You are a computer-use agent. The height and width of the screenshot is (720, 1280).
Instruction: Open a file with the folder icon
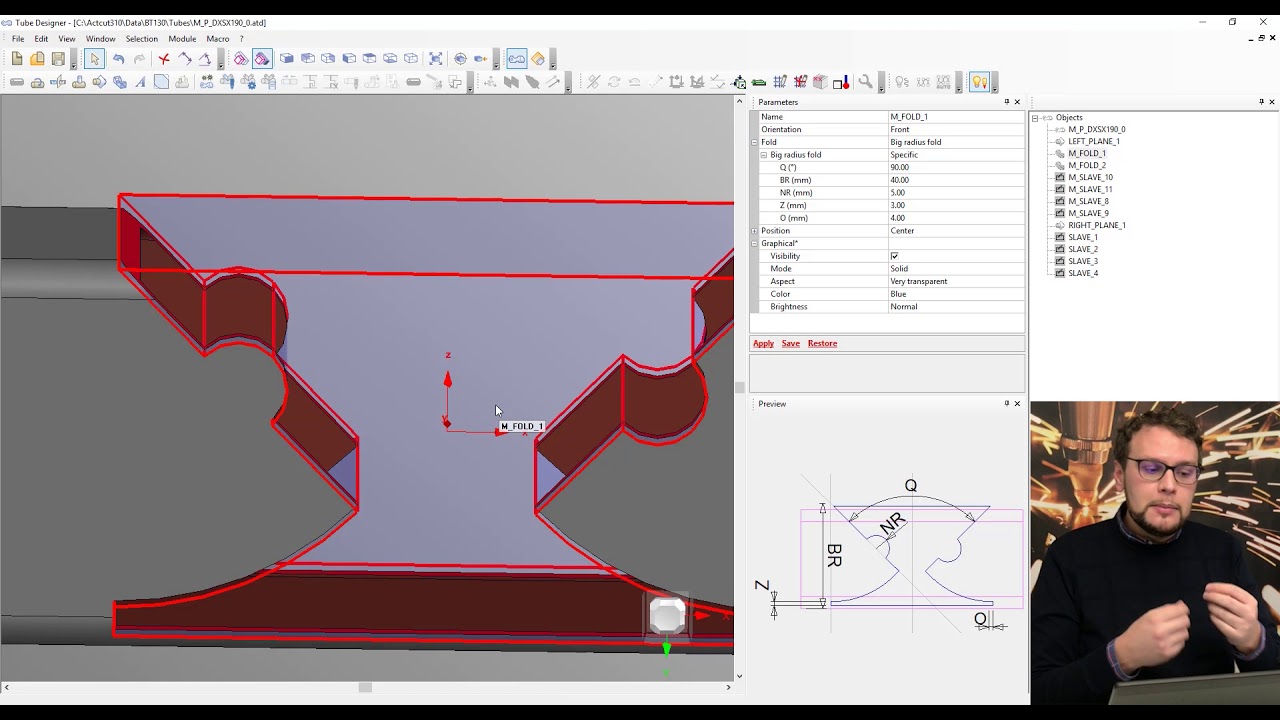37,59
